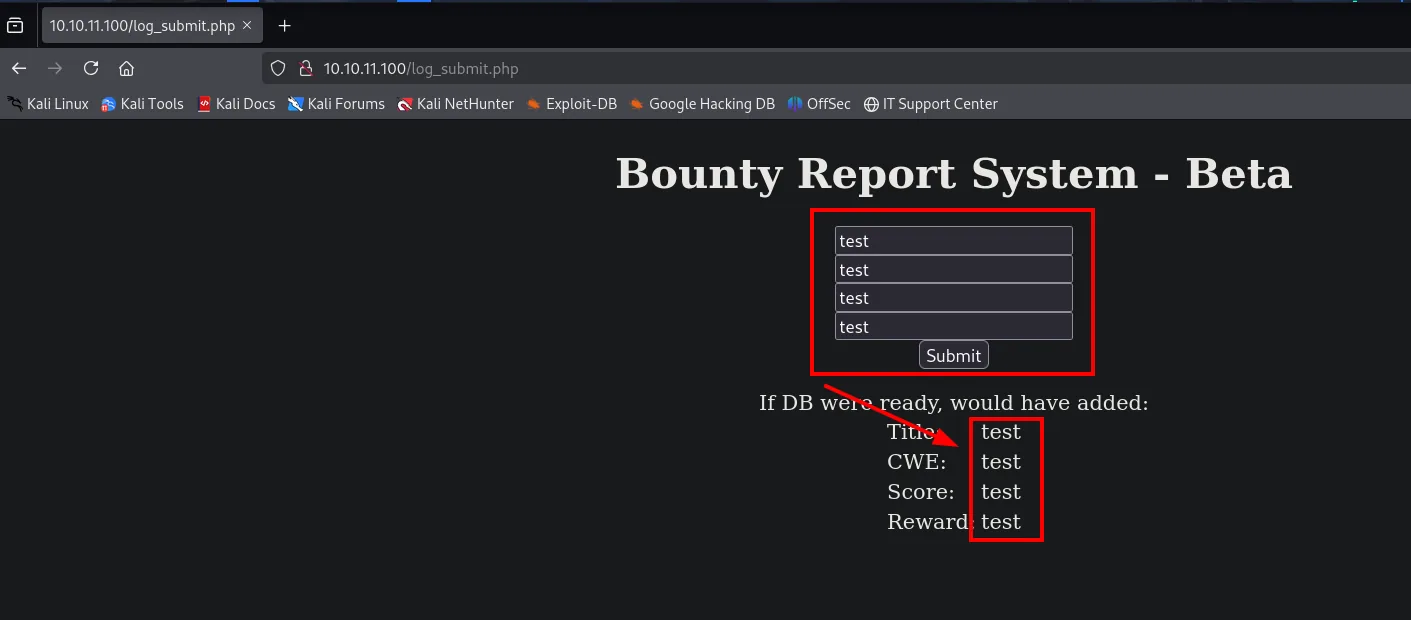
Task: Click the 'If DB were ready' message
Action: pyautogui.click(x=954, y=403)
